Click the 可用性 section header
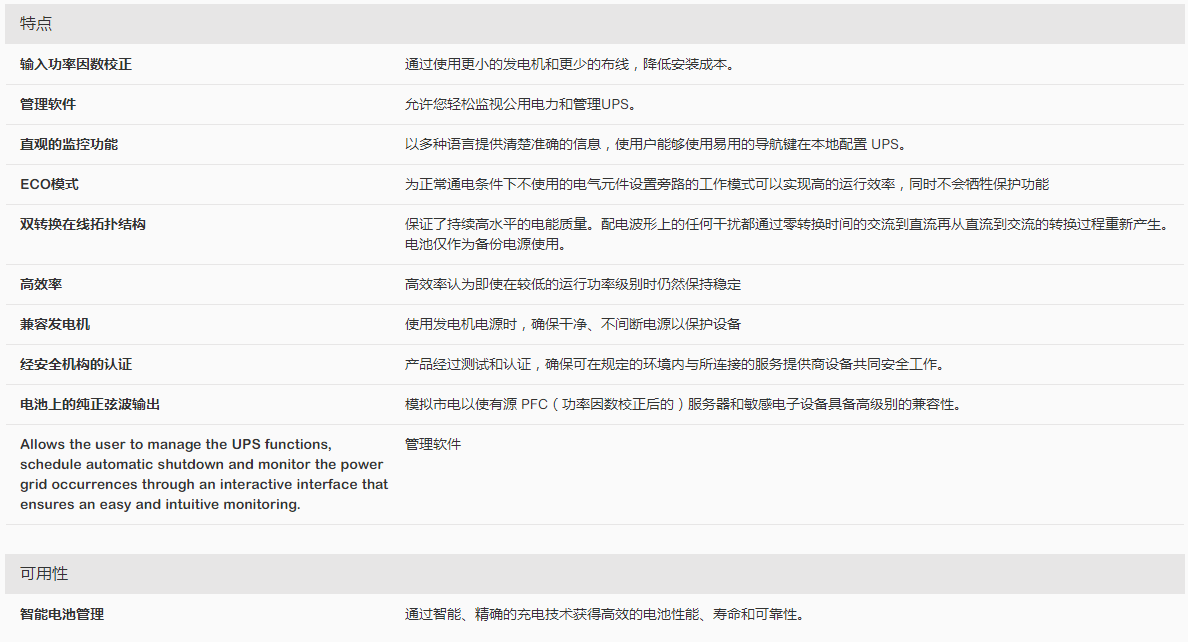The height and width of the screenshot is (642, 1188). pyautogui.click(x=44, y=574)
